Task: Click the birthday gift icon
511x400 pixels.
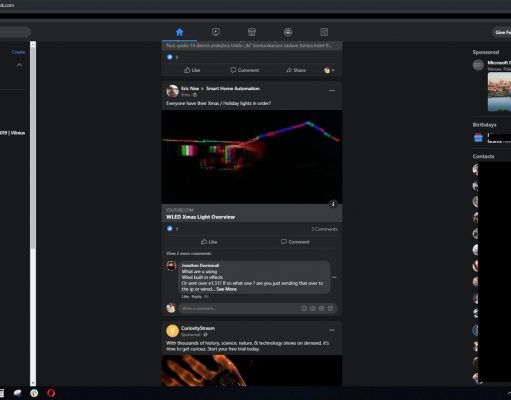Action: coord(478,137)
